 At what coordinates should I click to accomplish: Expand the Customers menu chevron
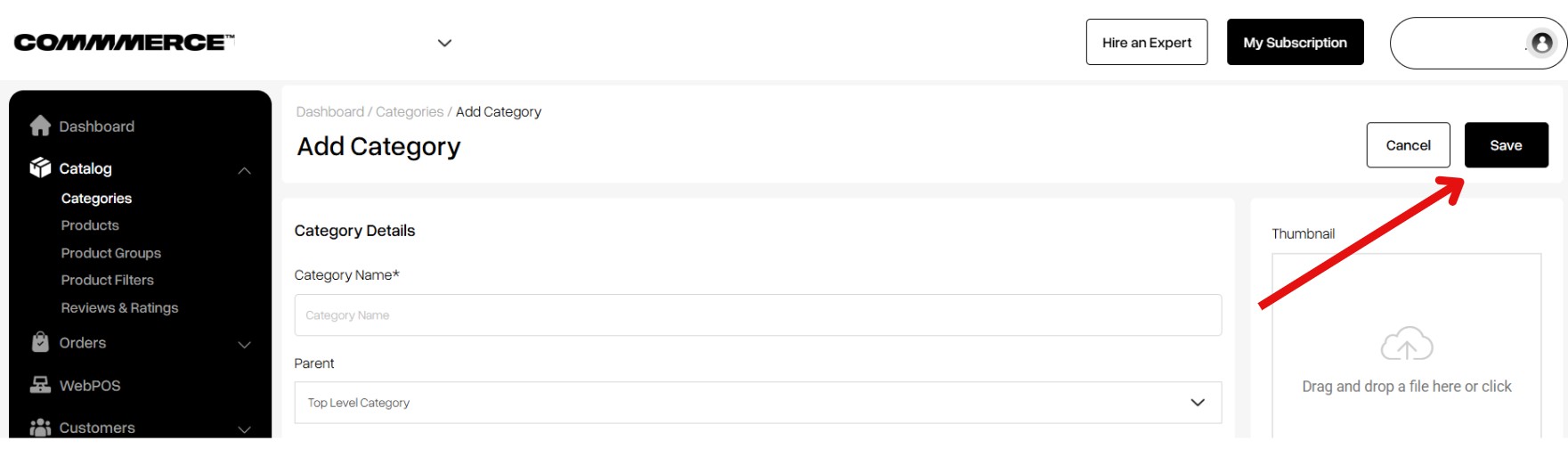(244, 429)
